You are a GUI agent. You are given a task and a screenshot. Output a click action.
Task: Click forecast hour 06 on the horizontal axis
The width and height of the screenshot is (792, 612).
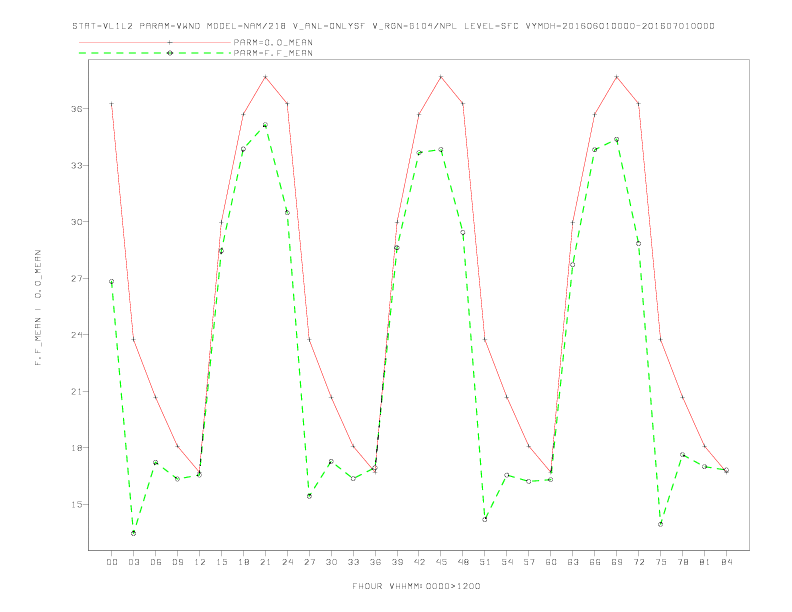(x=156, y=562)
